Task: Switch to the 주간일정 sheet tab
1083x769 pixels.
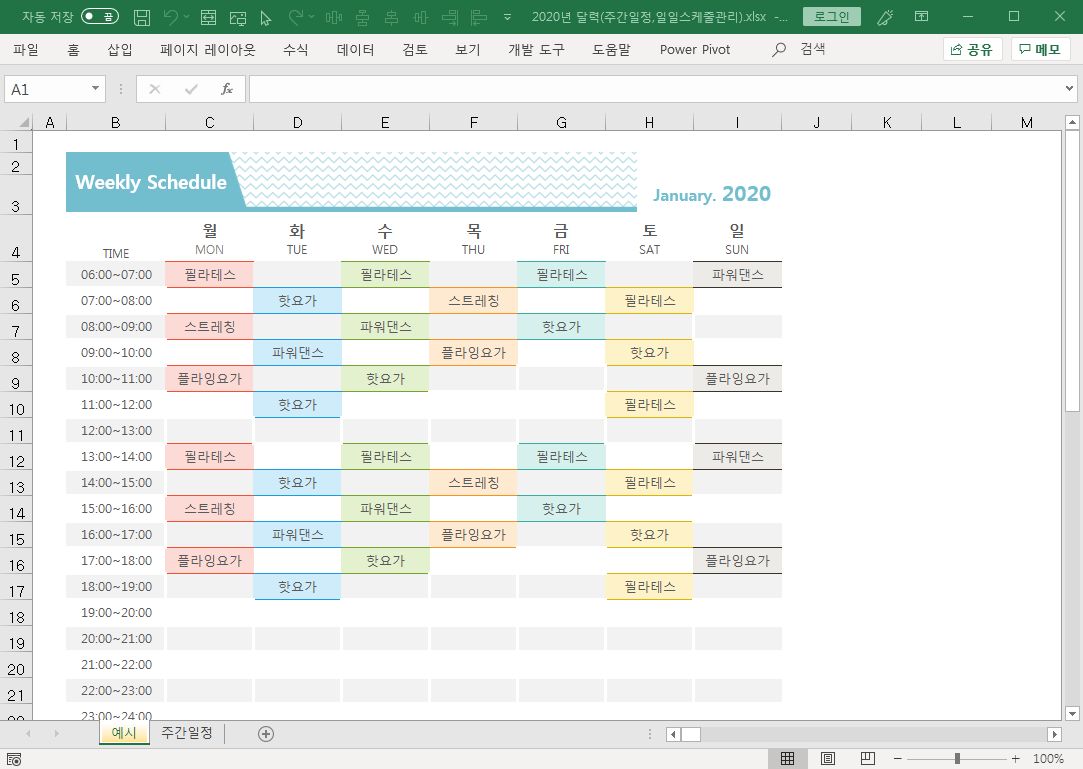Action: click(x=187, y=733)
